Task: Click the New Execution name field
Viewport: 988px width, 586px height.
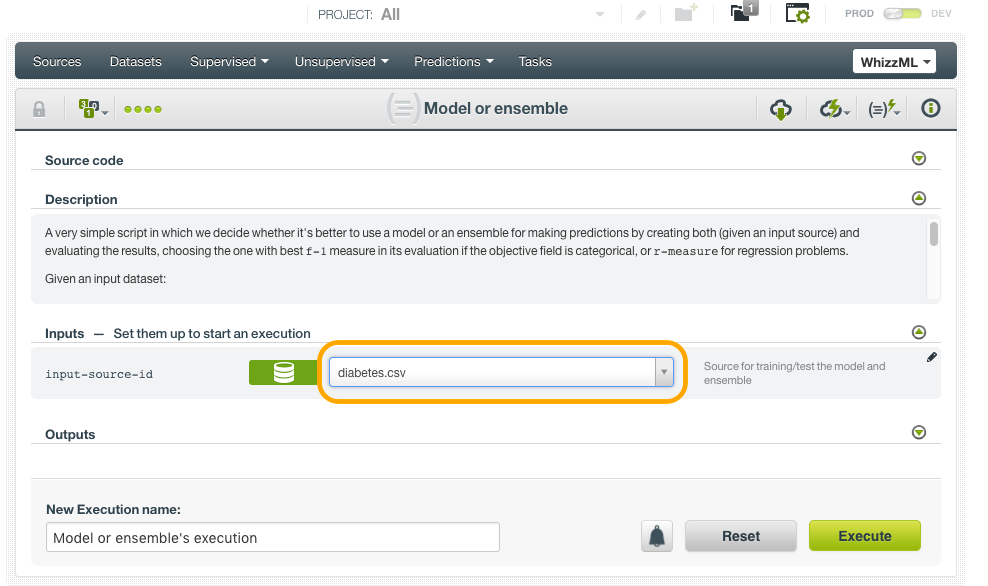Action: [273, 536]
